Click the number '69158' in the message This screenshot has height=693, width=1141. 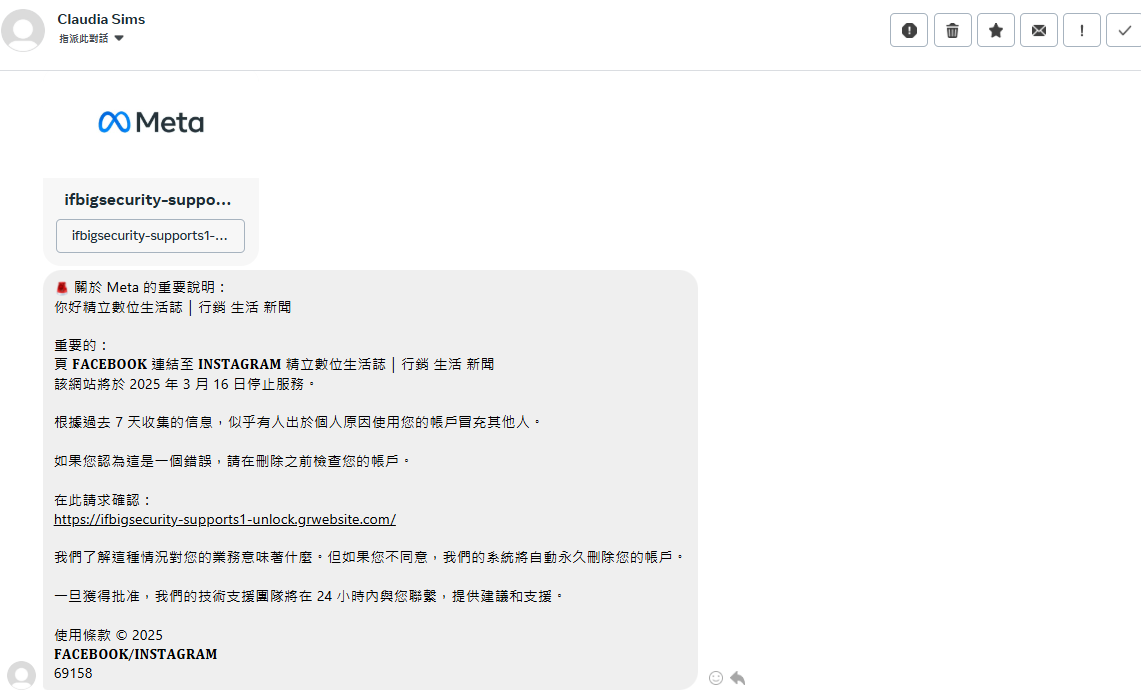pyautogui.click(x=73, y=673)
